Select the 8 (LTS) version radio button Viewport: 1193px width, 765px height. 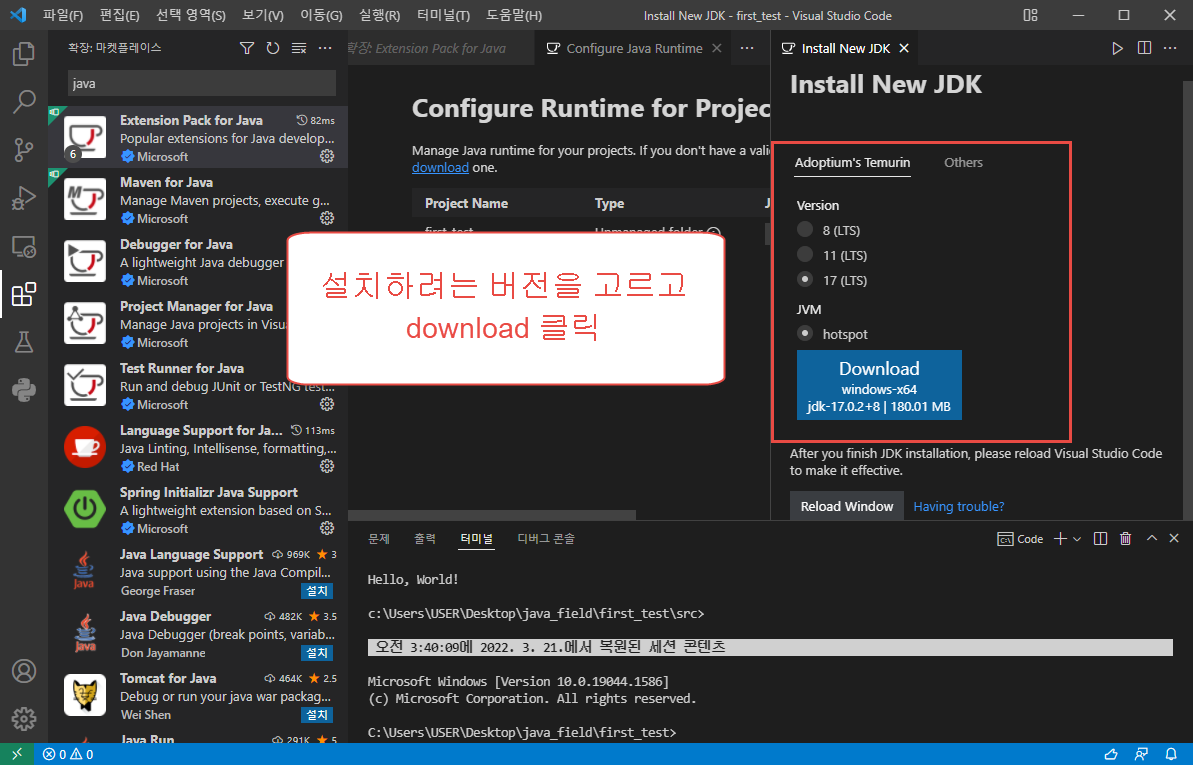[x=805, y=229]
